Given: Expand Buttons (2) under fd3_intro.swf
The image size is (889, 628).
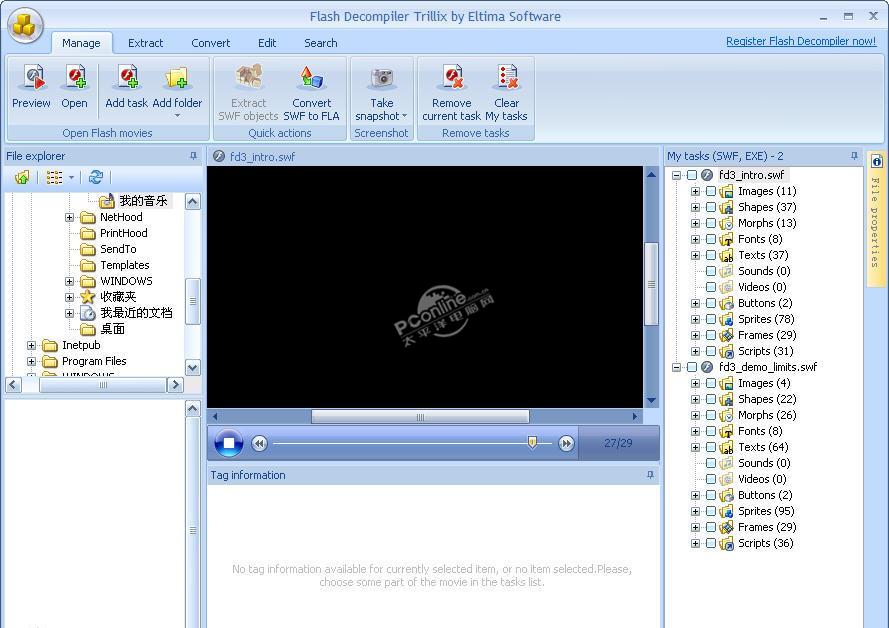Looking at the screenshot, I should point(695,303).
